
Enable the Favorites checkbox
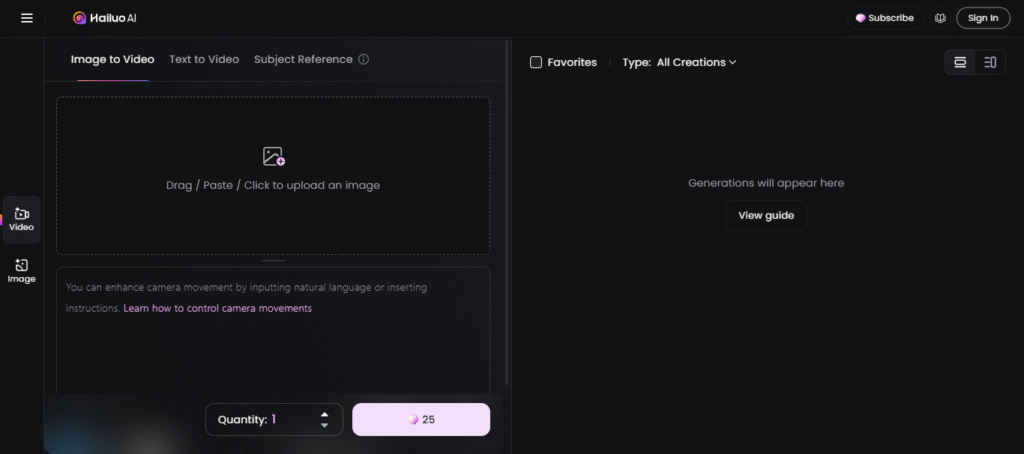[536, 62]
